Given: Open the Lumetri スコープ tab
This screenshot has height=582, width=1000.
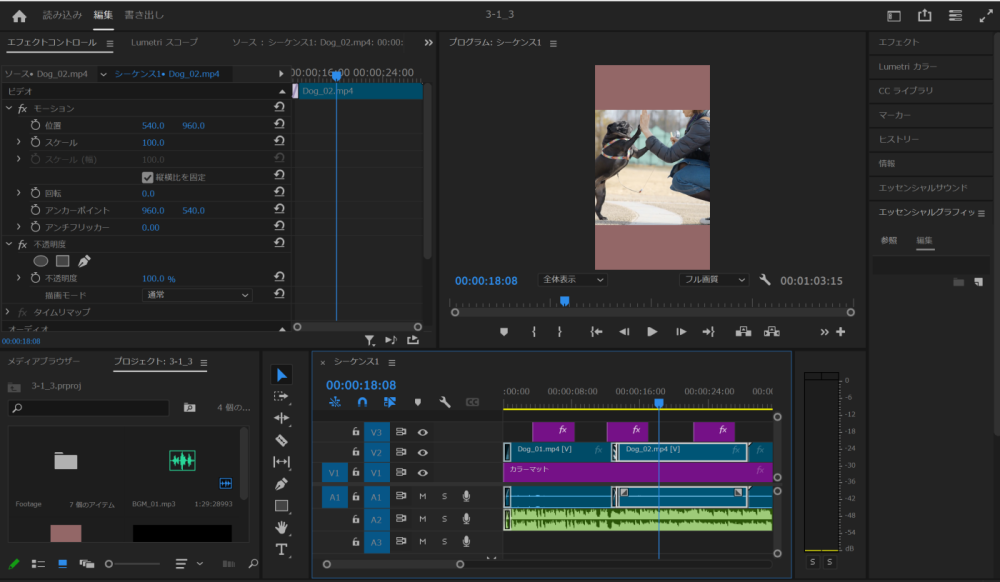Looking at the screenshot, I should 164,43.
